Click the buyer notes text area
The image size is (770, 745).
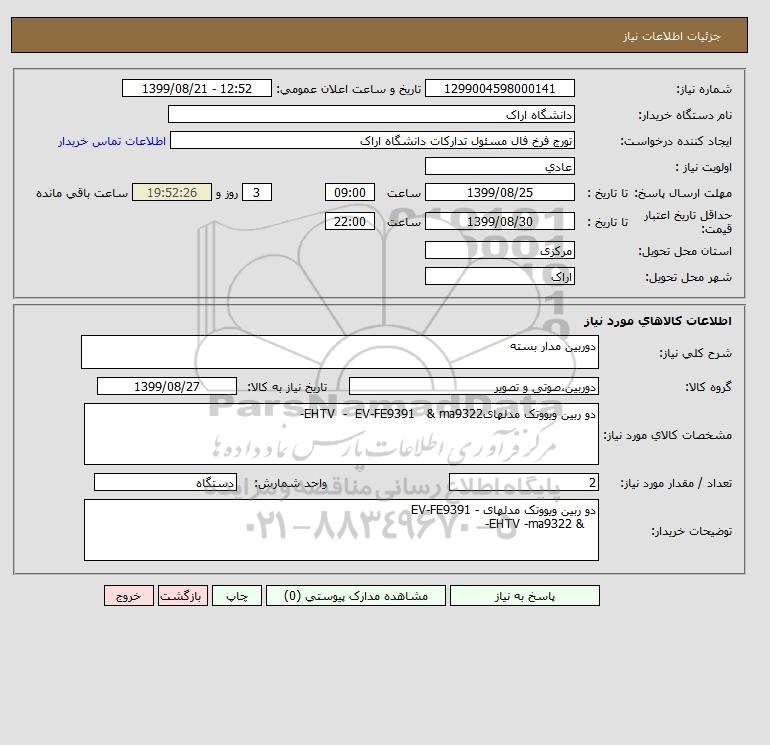click(341, 530)
